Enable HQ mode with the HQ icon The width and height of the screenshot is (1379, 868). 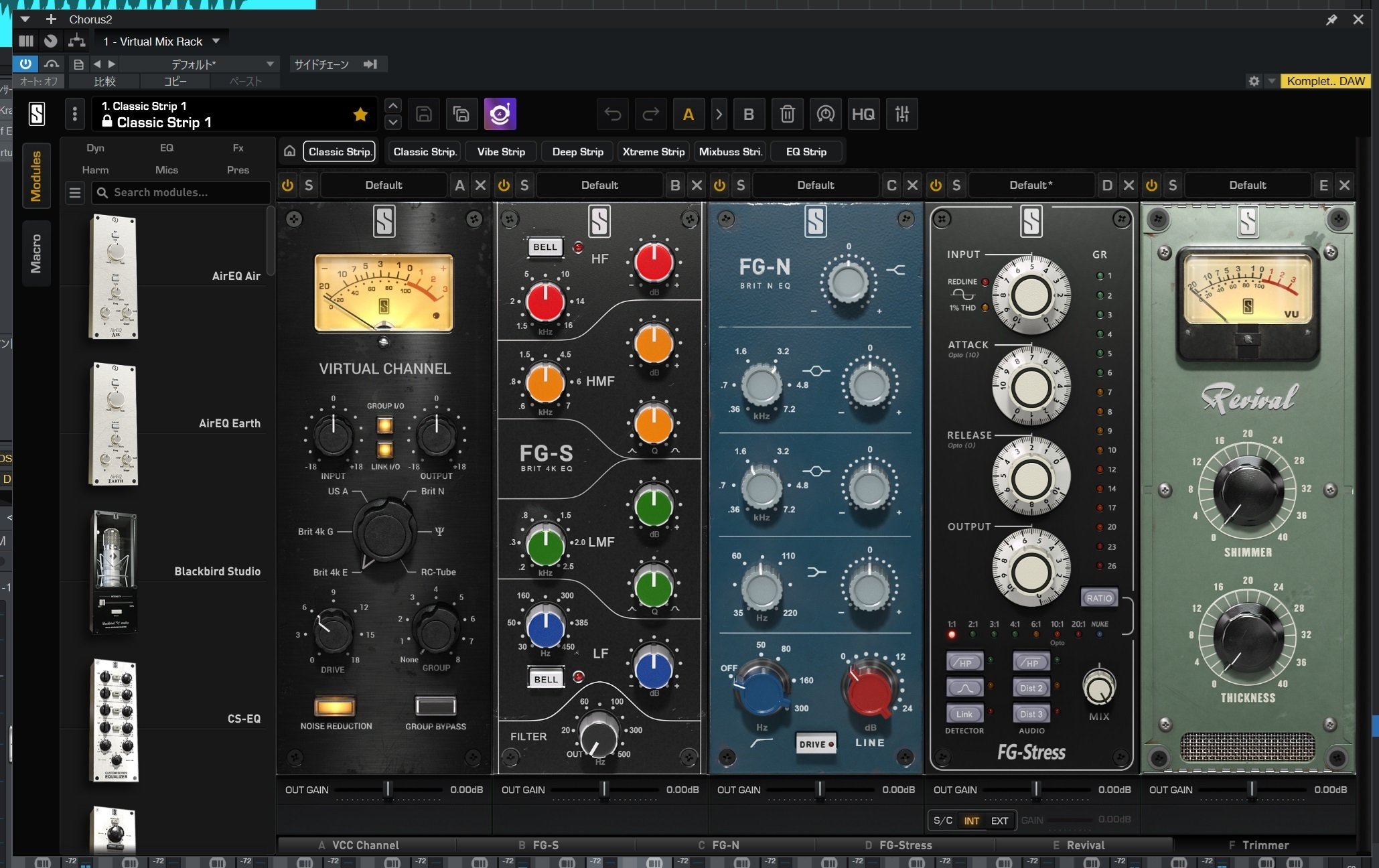[x=863, y=114]
